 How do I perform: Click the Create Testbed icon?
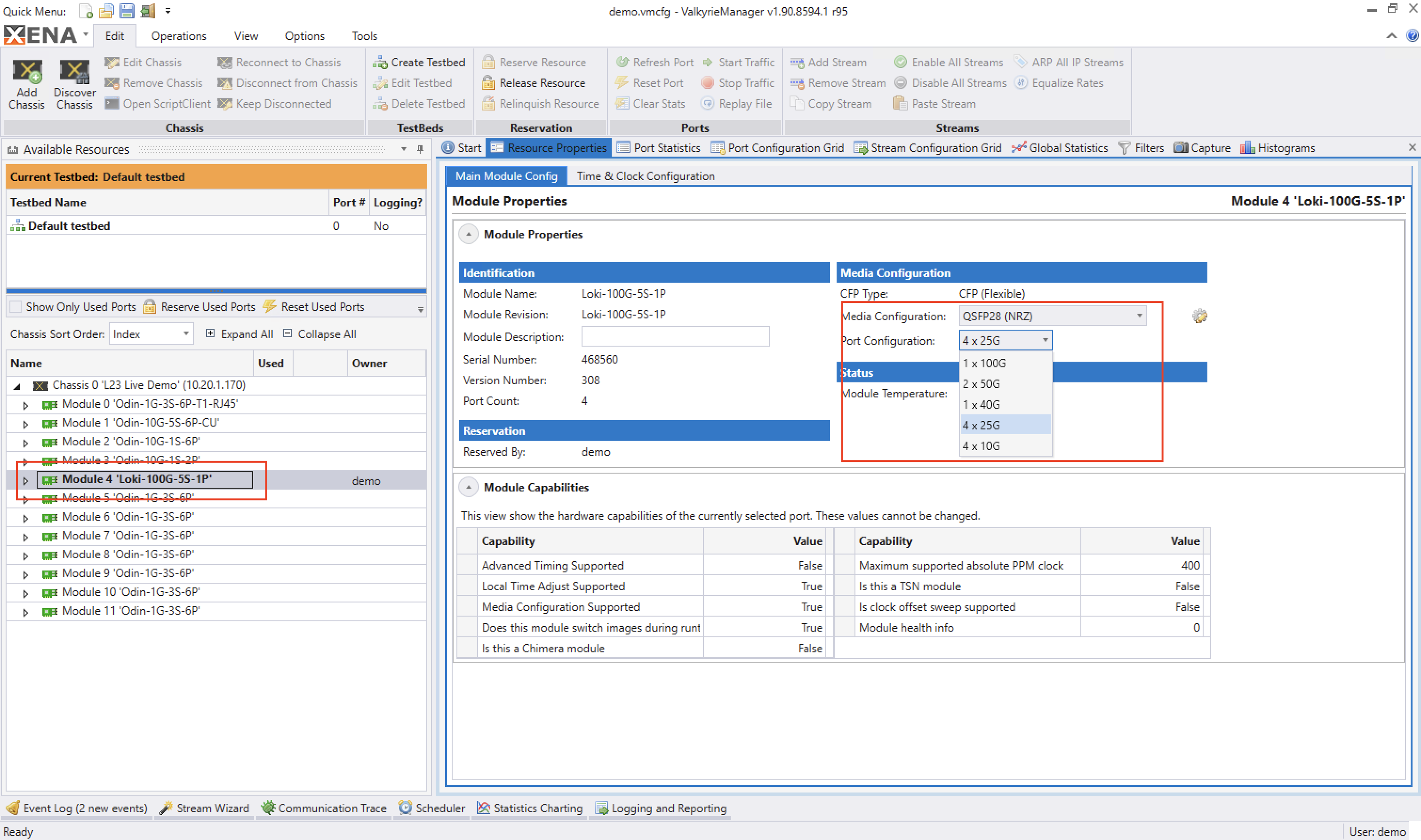[x=379, y=62]
